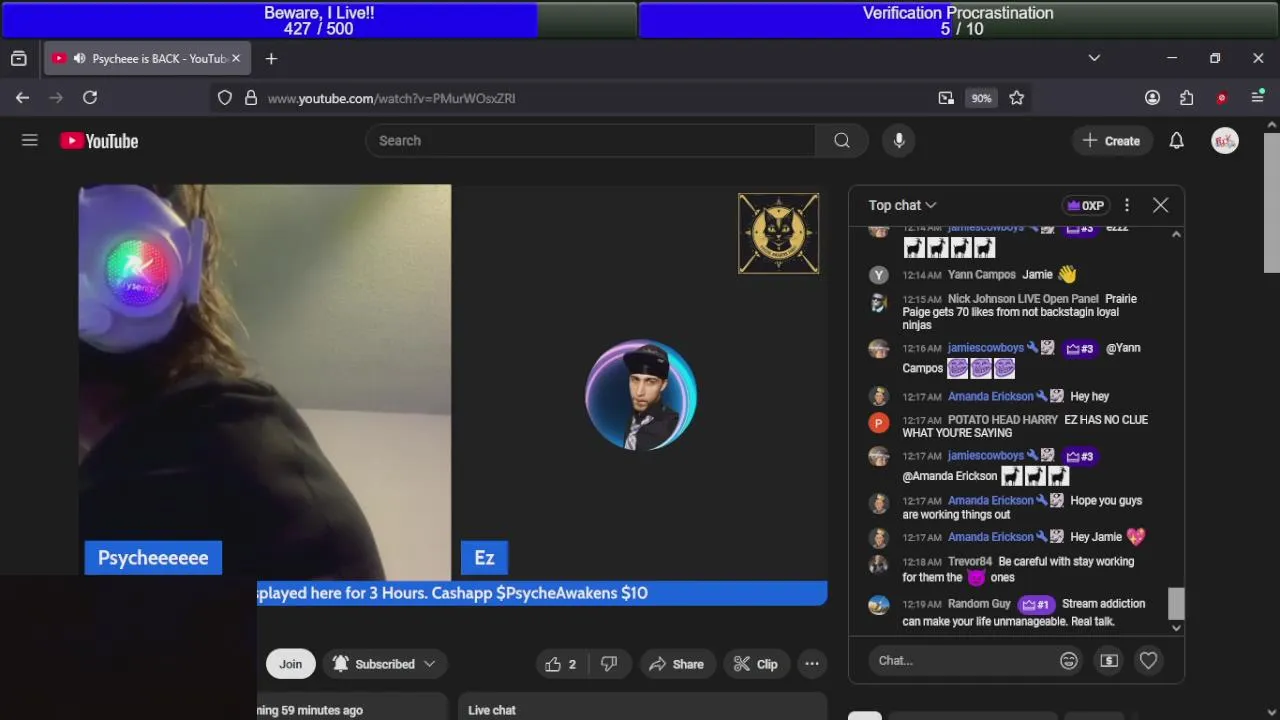Mute the tab via speaker icon

click(79, 59)
